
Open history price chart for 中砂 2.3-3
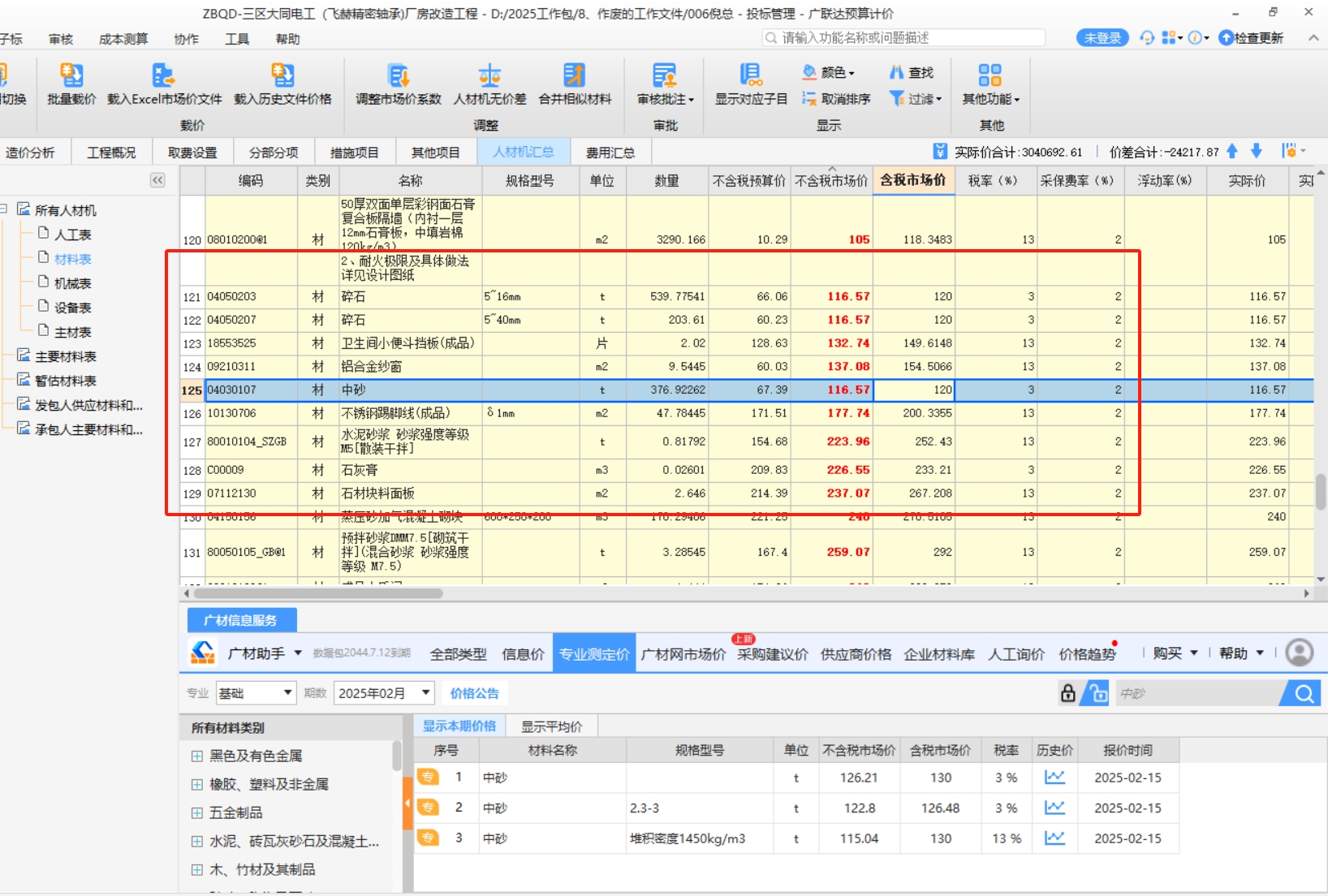click(1054, 808)
